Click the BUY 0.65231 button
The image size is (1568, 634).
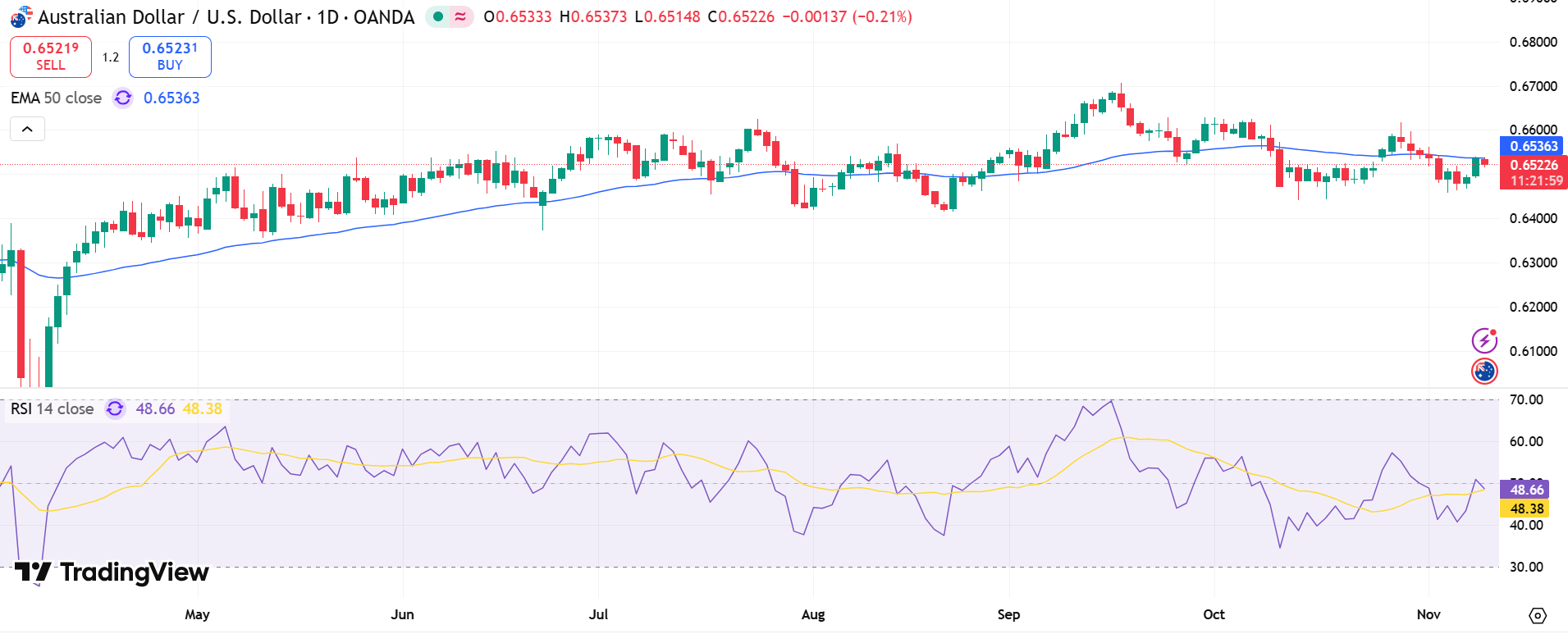170,57
